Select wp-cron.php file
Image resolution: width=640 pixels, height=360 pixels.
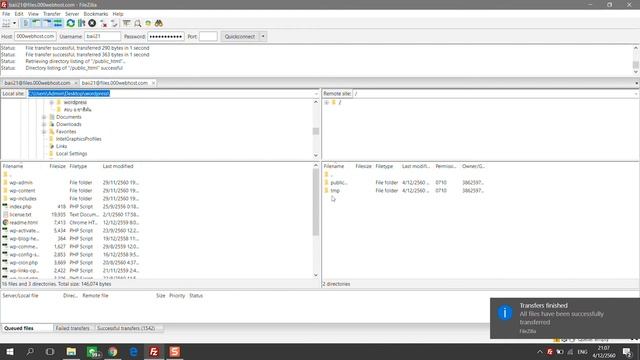pos(24,262)
